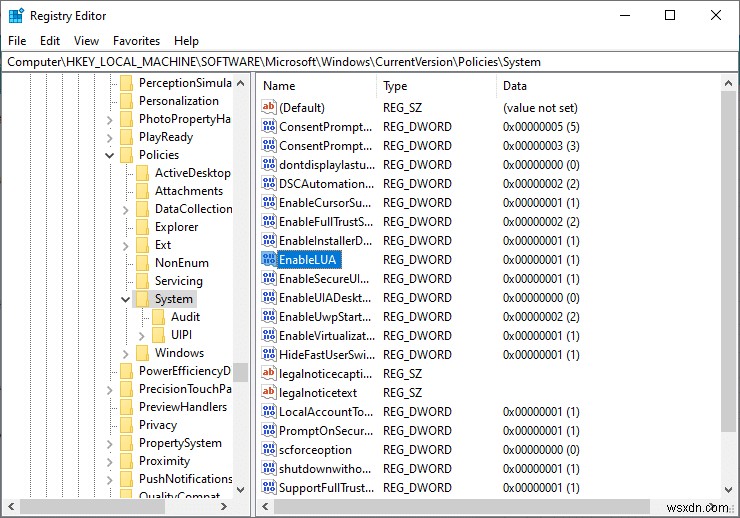Screen dimensions: 740x518
Task: Click the dontdisplaylastu... DWORD icon
Action: click(x=269, y=164)
